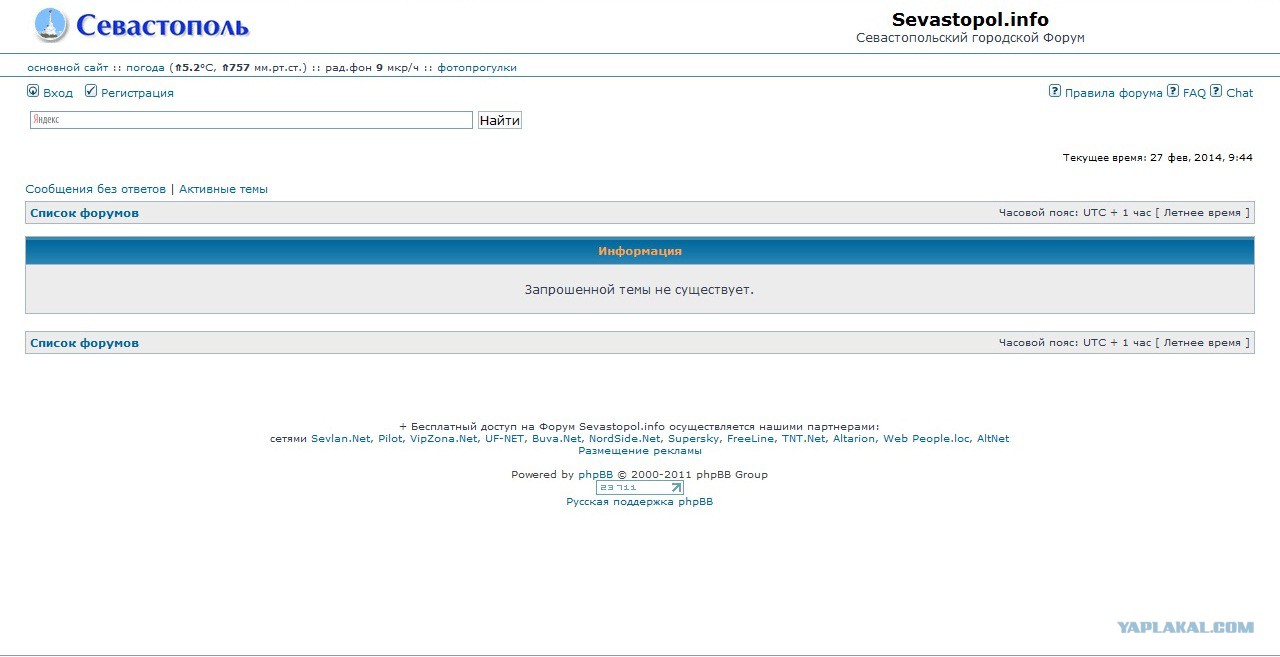Click the Информация panel header
The width and height of the screenshot is (1280, 657).
(640, 251)
